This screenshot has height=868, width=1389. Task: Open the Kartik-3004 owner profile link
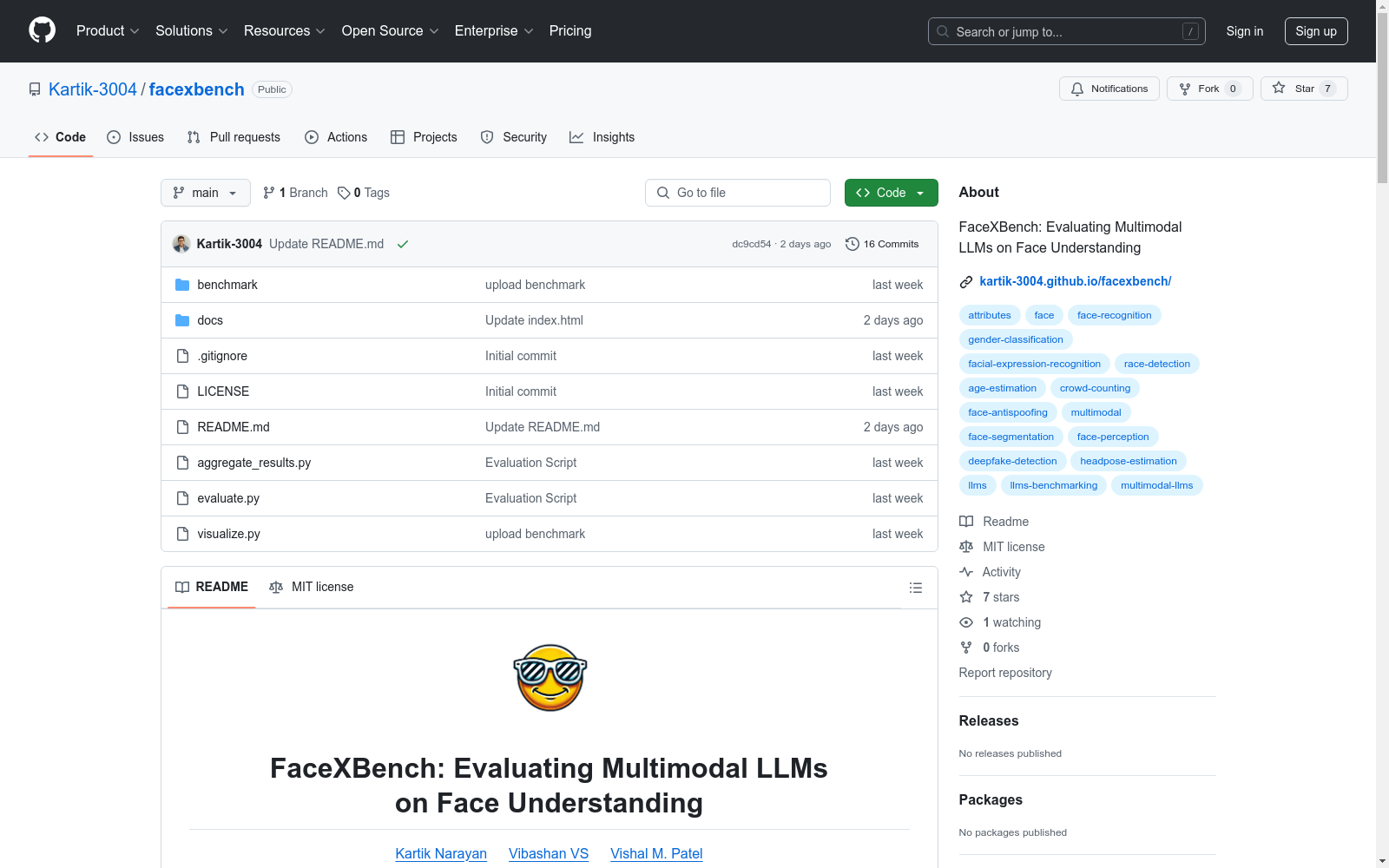click(93, 89)
